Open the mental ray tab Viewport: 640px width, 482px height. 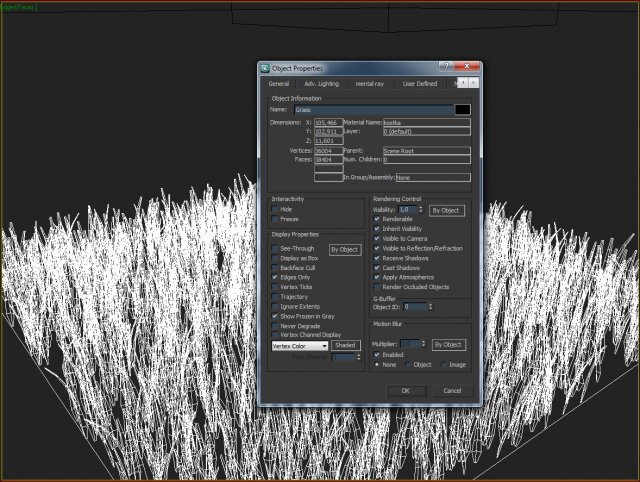click(x=370, y=84)
